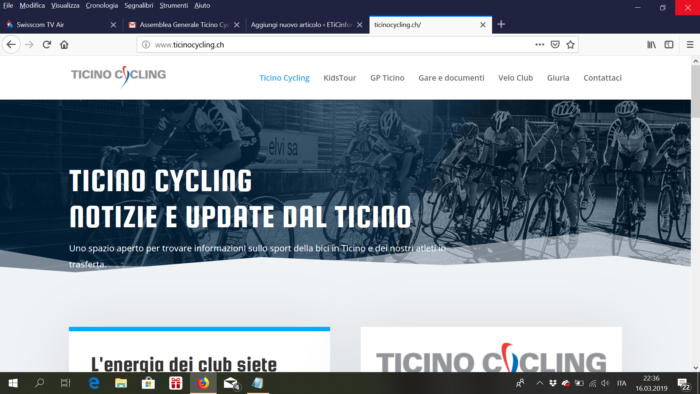Launch Microsoft Edge from taskbar
The image size is (700, 394).
(x=94, y=383)
